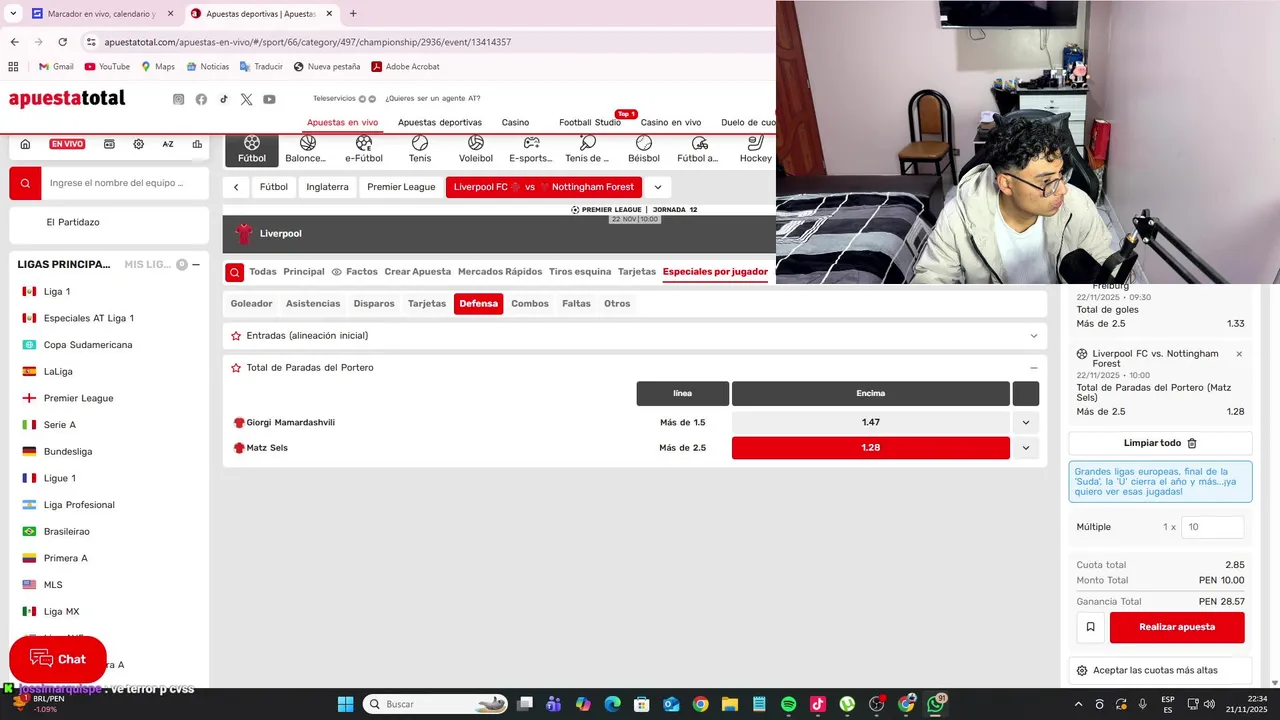Image resolution: width=1280 pixels, height=720 pixels.
Task: Open the Fútbol sport icon
Action: coord(252,150)
